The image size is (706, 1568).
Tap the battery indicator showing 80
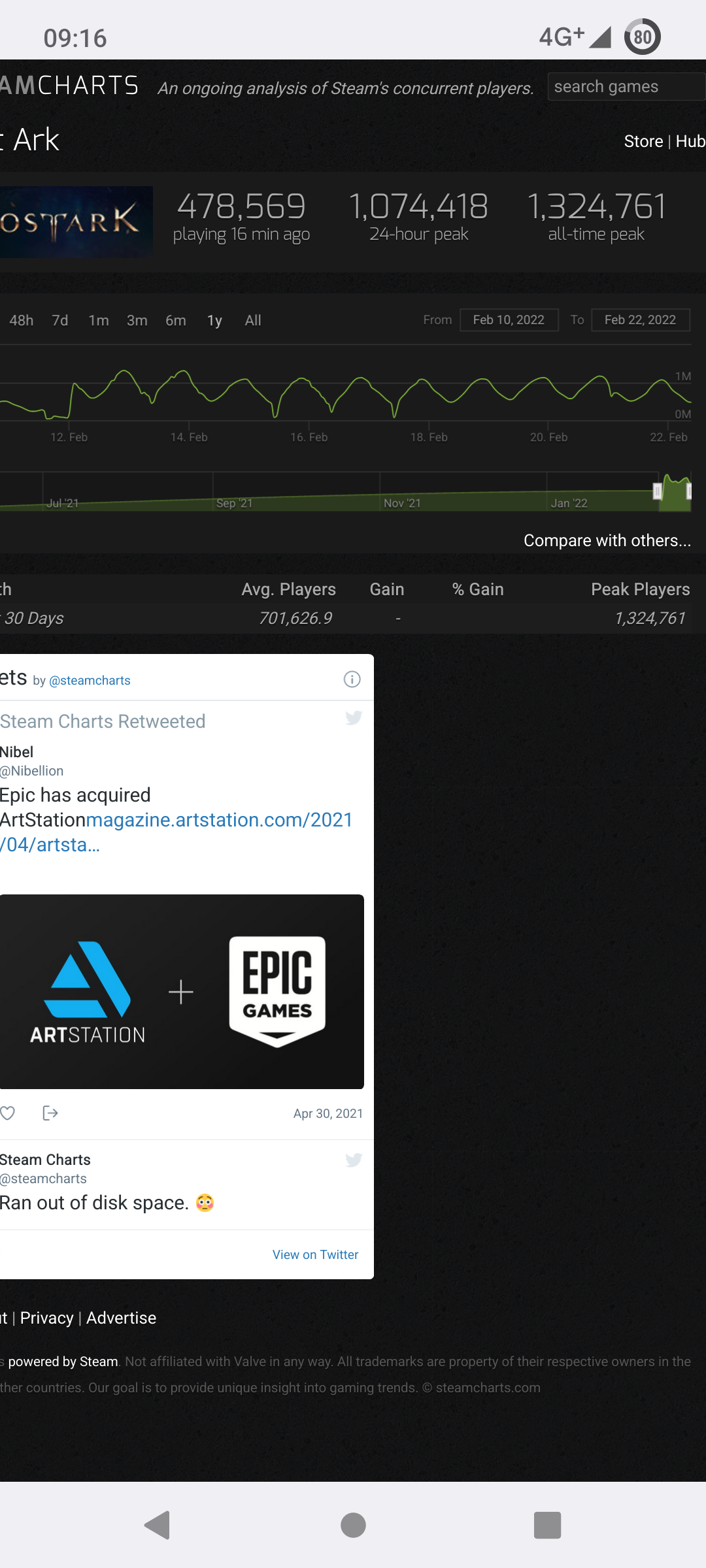[x=643, y=37]
